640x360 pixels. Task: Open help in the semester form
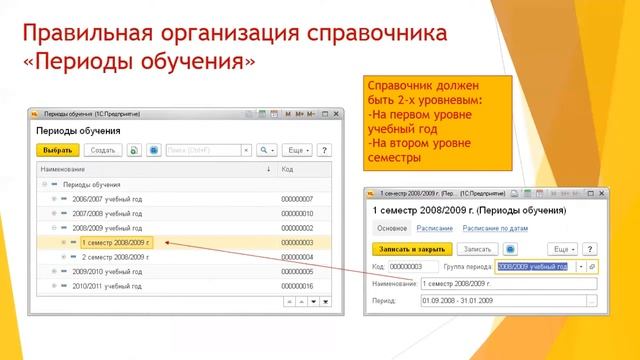click(x=589, y=249)
